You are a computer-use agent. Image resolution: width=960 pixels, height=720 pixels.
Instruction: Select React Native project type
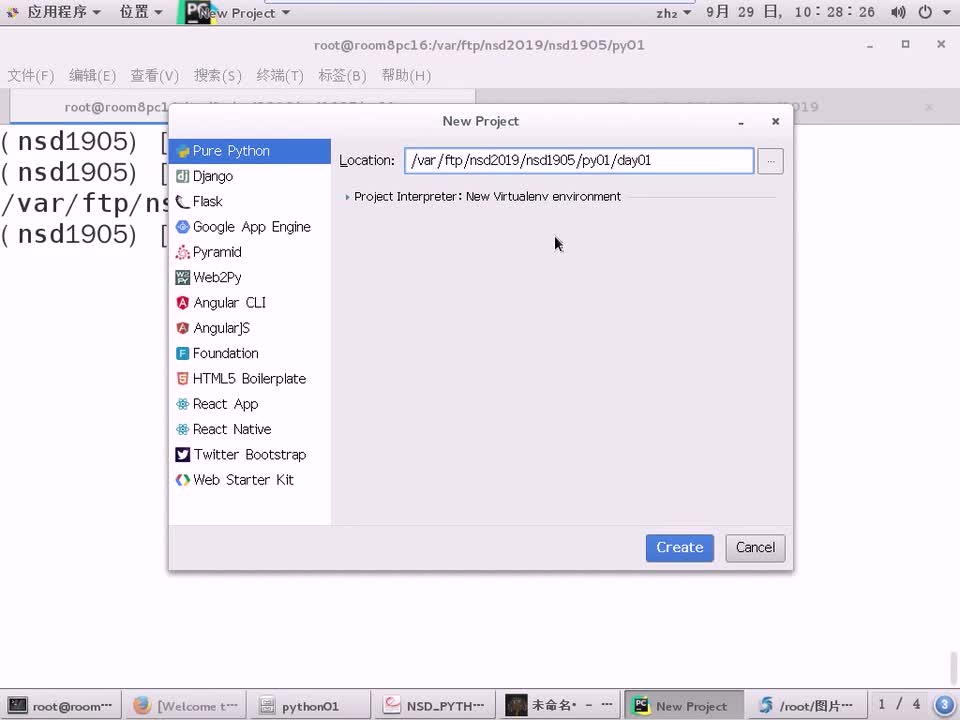point(250,429)
